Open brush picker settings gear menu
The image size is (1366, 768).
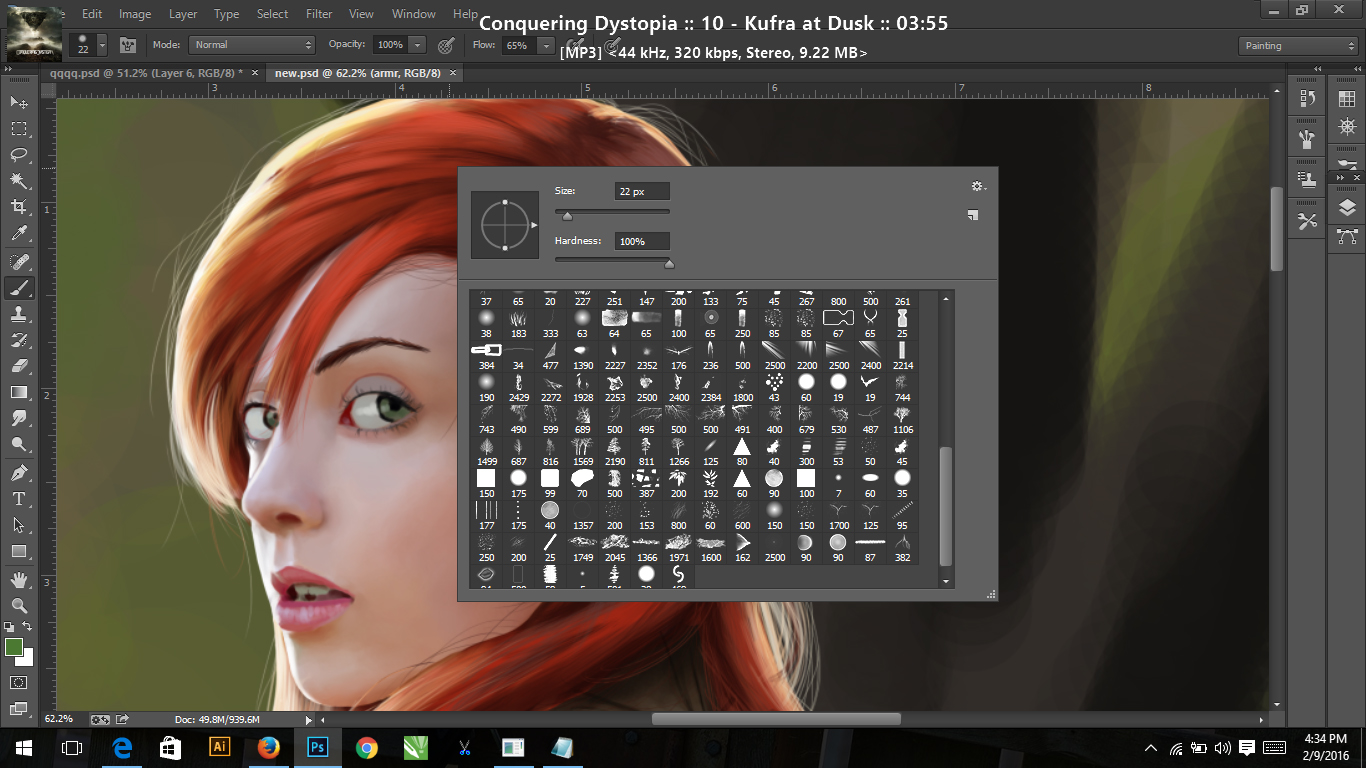coord(978,186)
